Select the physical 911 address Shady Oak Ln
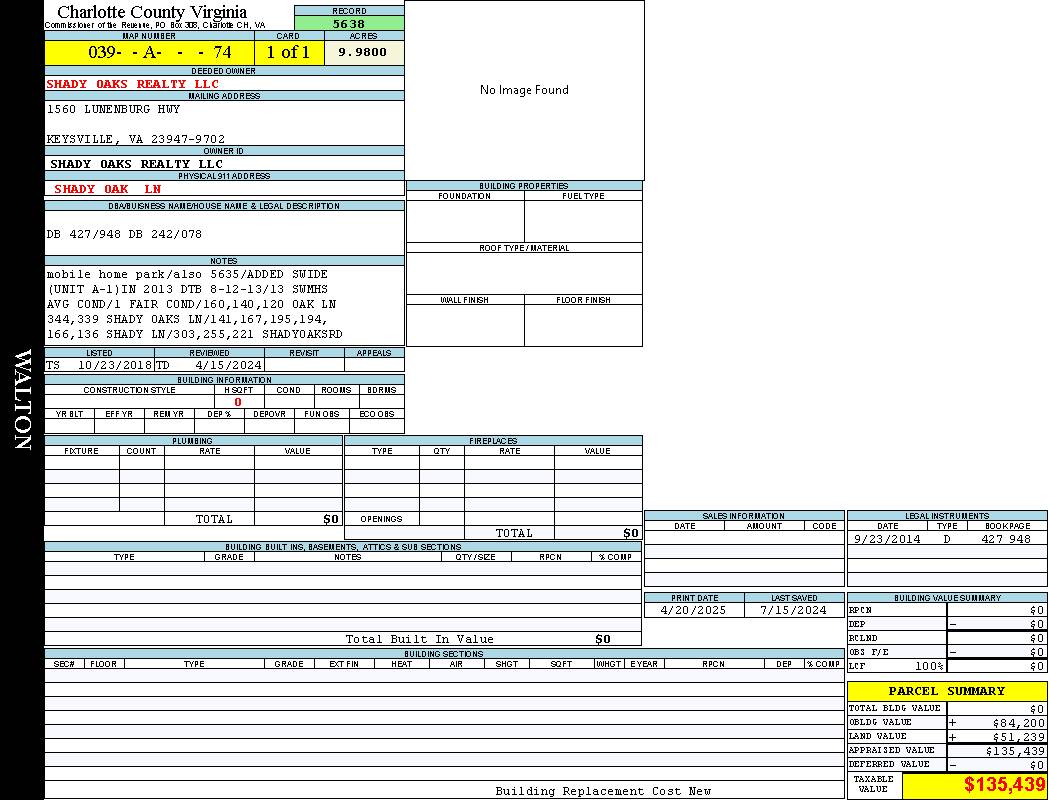This screenshot has height=800, width=1050. 107,188
